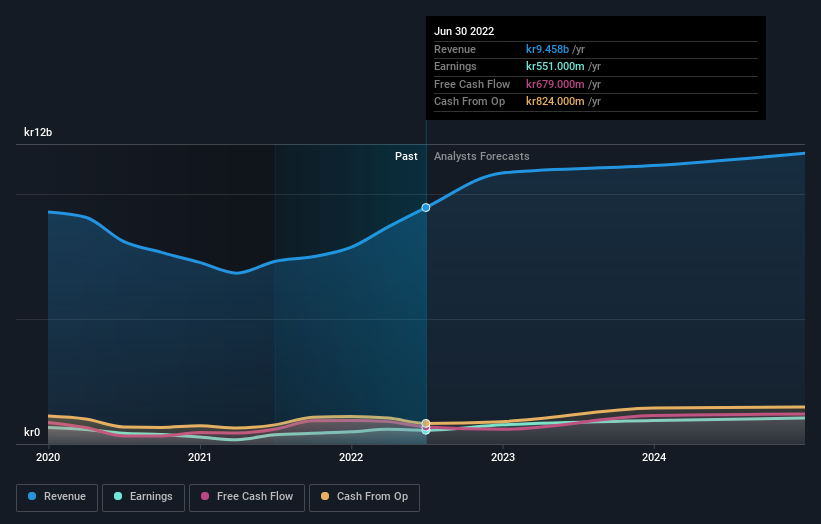
Task: Toggle the Cash From Op legend button
Action: point(364,497)
